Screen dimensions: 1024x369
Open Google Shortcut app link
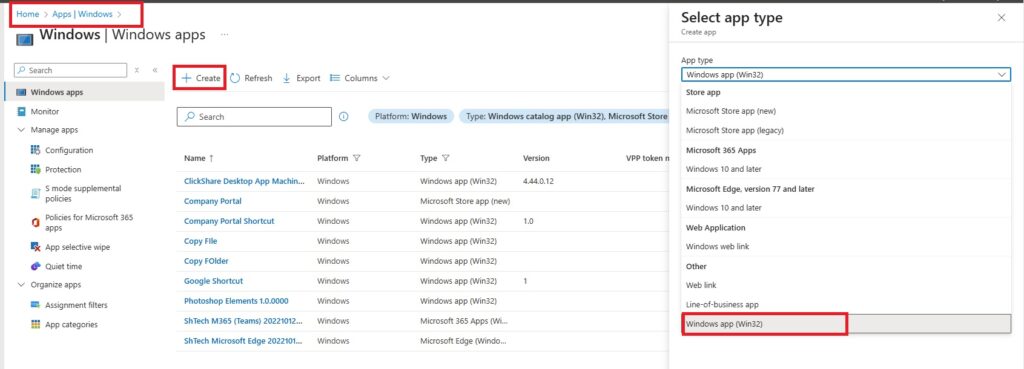click(x=214, y=281)
